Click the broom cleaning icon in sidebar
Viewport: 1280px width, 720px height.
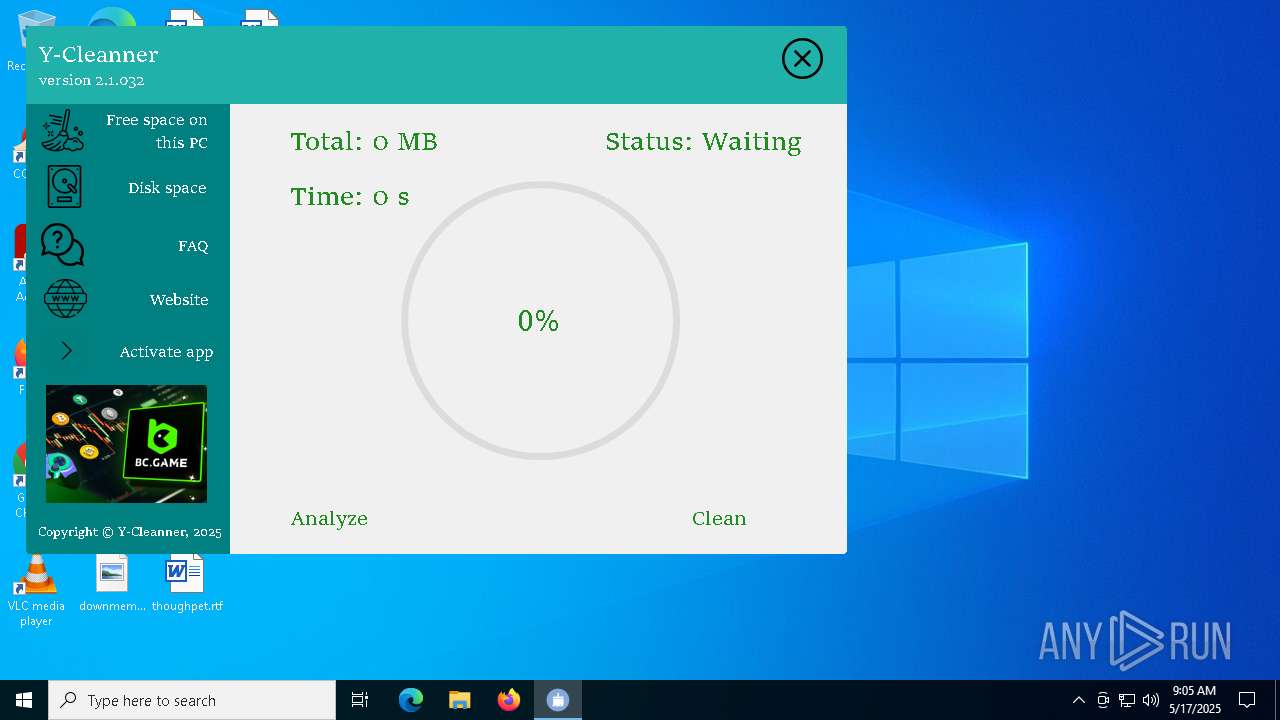(63, 131)
